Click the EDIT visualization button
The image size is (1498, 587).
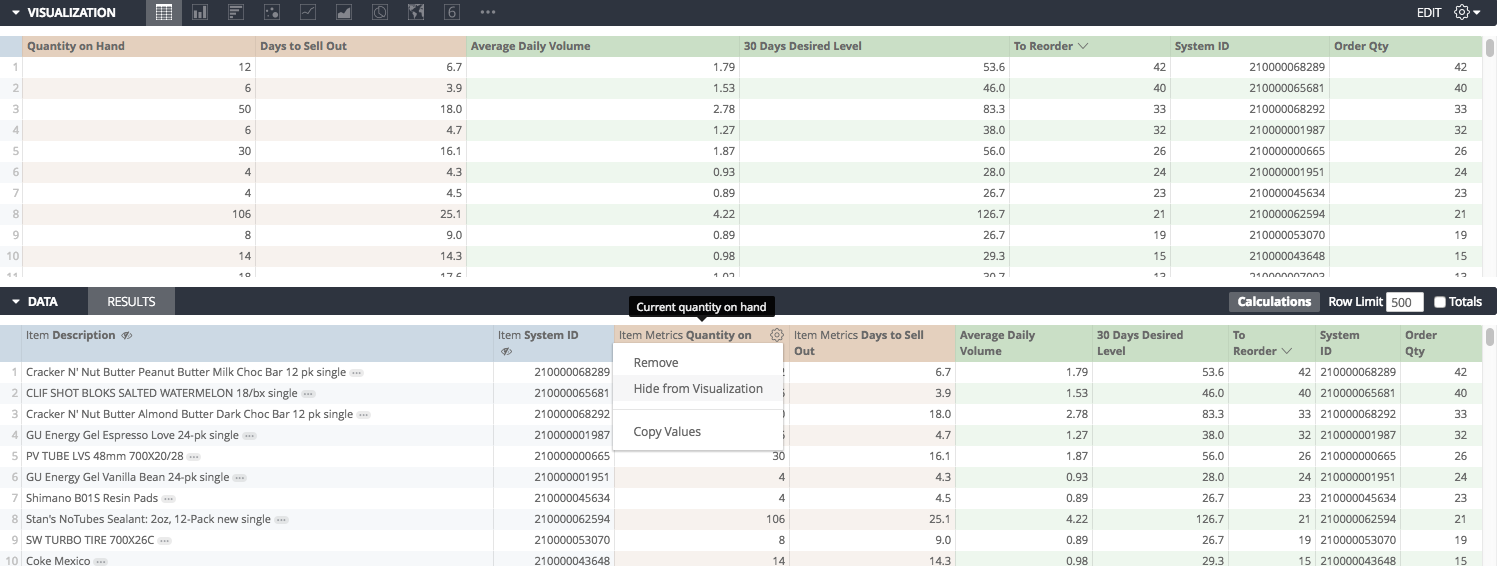click(1429, 13)
